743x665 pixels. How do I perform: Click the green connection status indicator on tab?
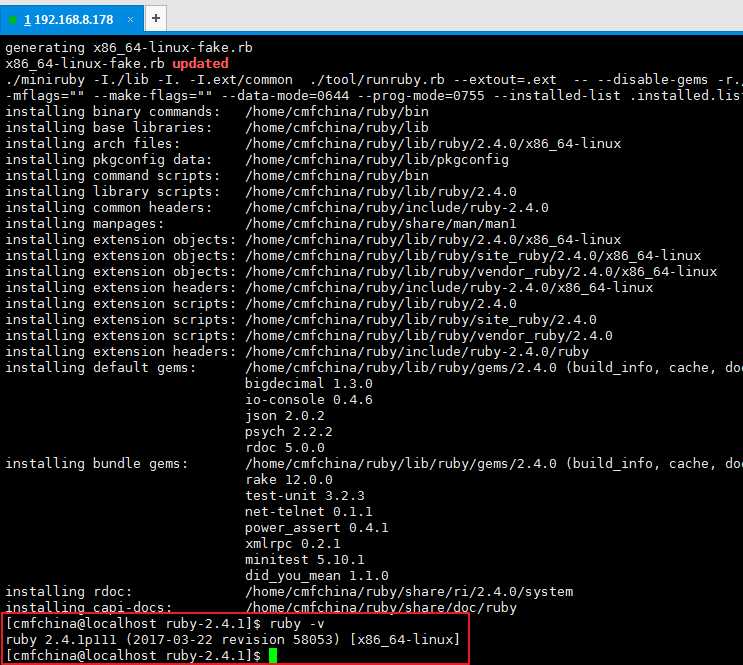pos(13,20)
